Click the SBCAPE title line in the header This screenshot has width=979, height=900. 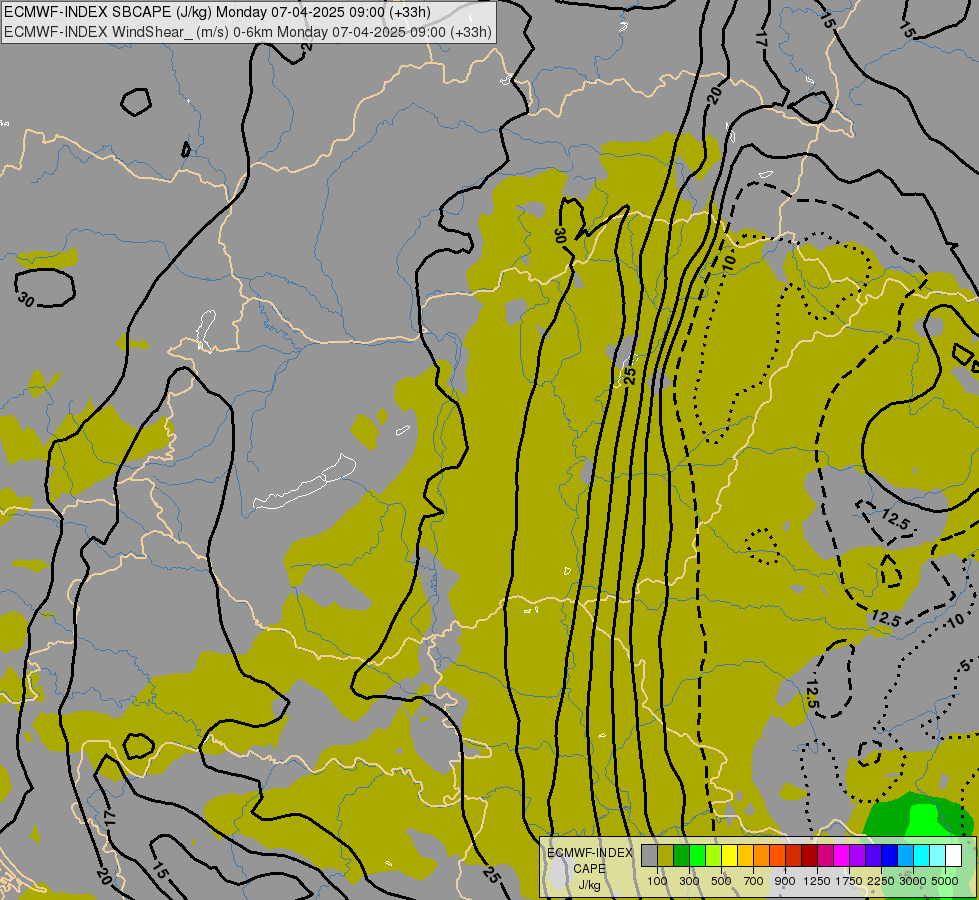click(217, 12)
